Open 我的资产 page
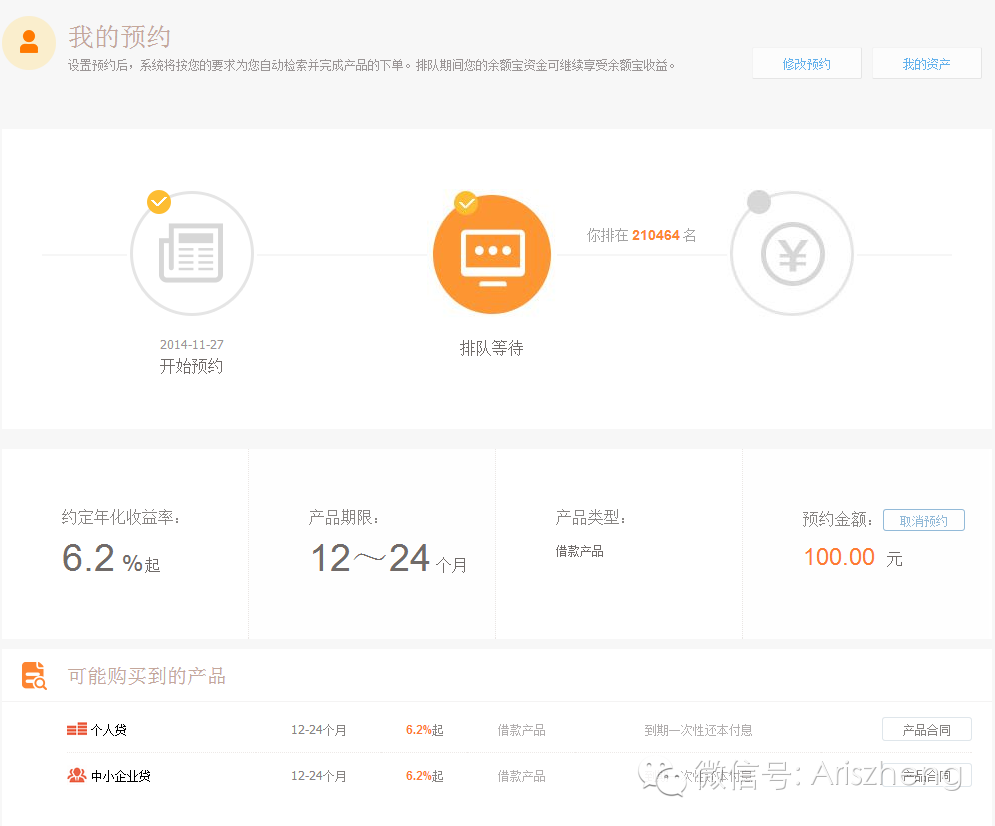The width and height of the screenshot is (995, 826). click(926, 63)
